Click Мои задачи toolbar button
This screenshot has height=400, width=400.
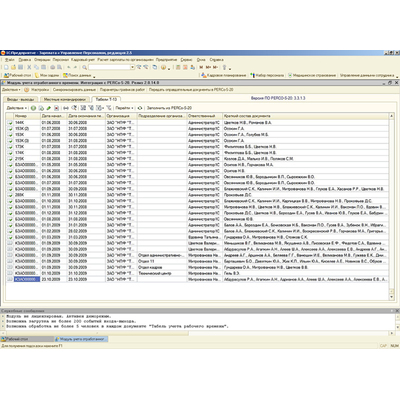tap(47, 75)
